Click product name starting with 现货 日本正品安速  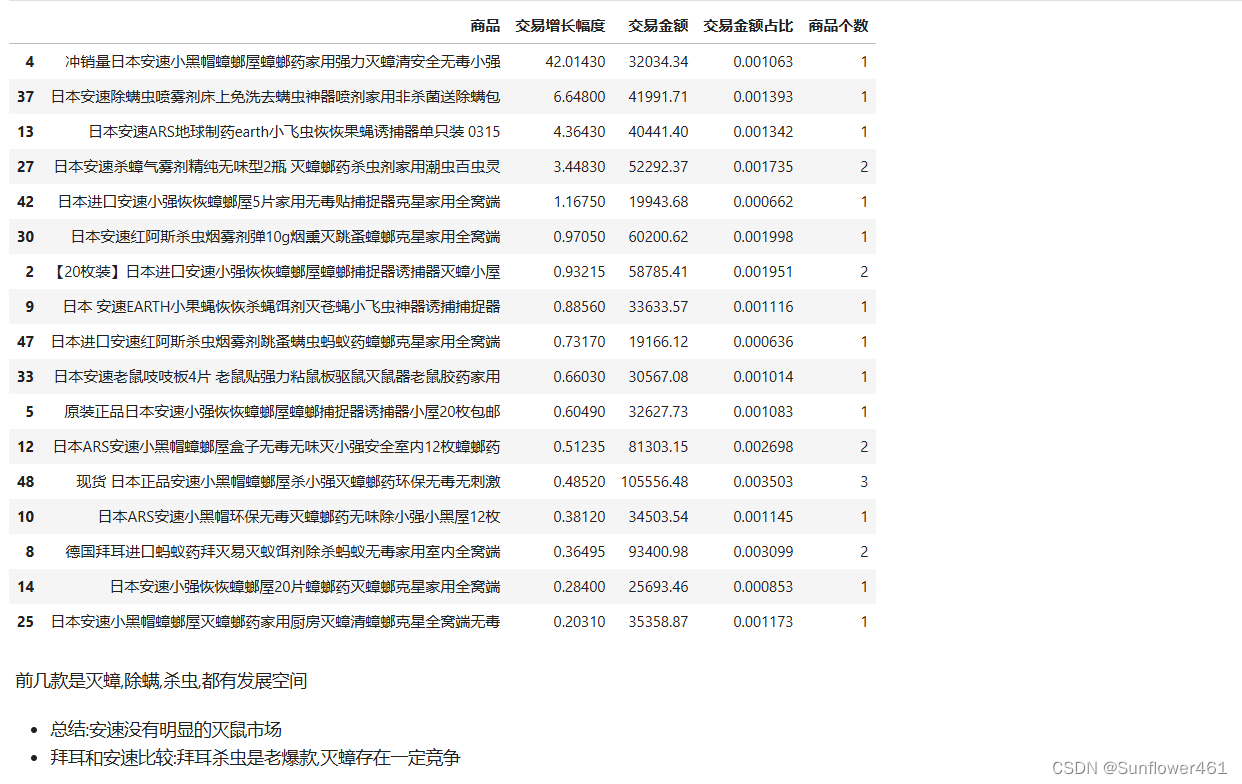(289, 482)
